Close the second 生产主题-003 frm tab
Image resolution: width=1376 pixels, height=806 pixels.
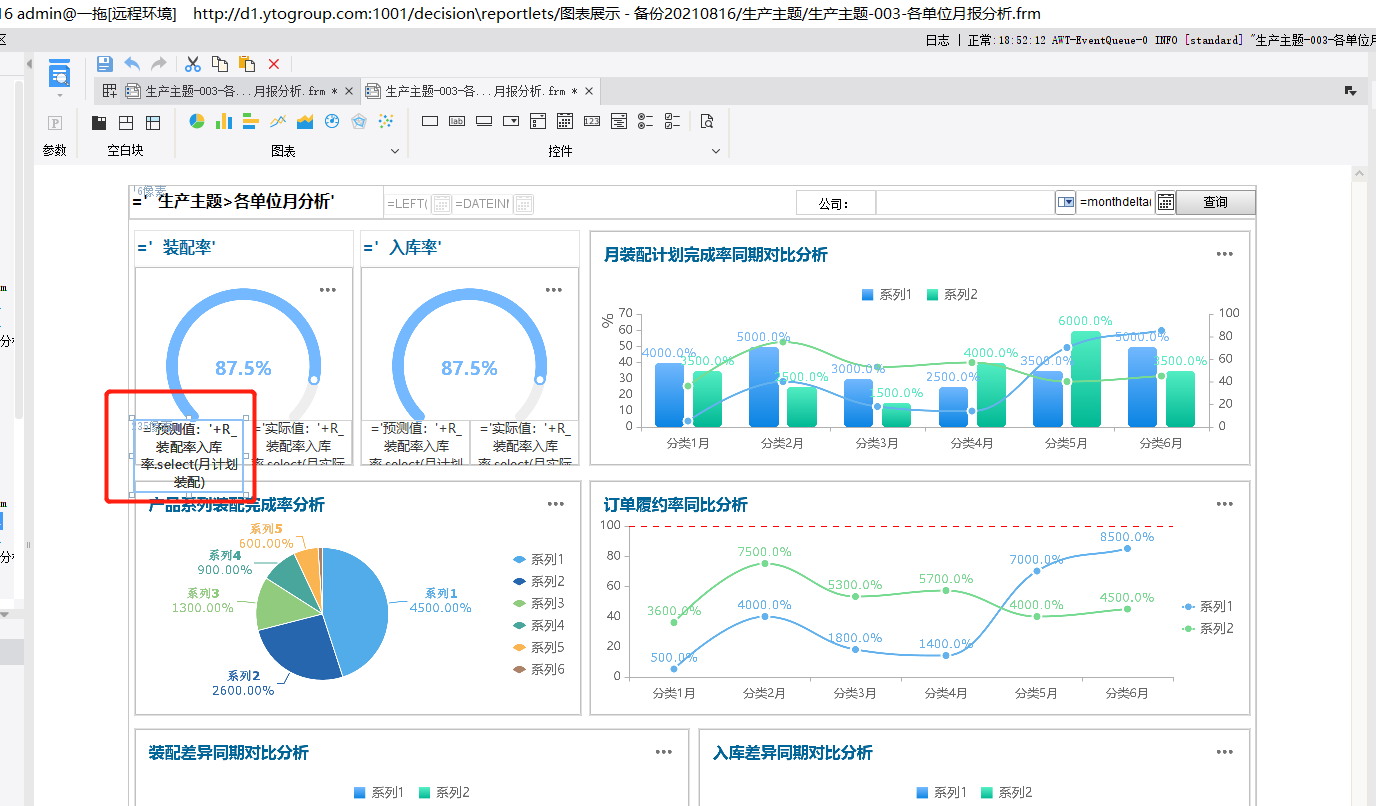[x=589, y=91]
